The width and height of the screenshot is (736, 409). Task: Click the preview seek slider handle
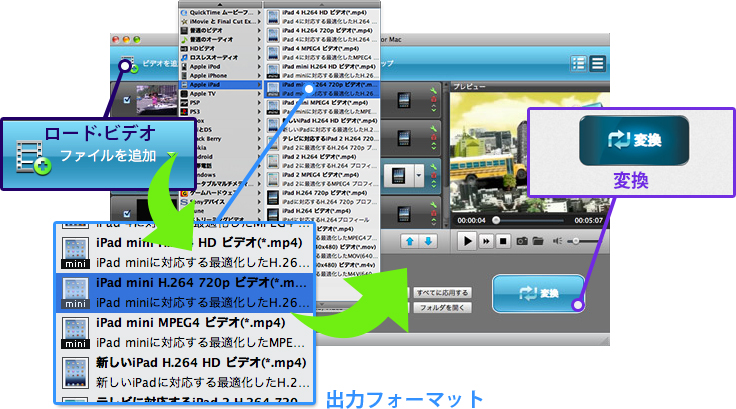pos(496,220)
